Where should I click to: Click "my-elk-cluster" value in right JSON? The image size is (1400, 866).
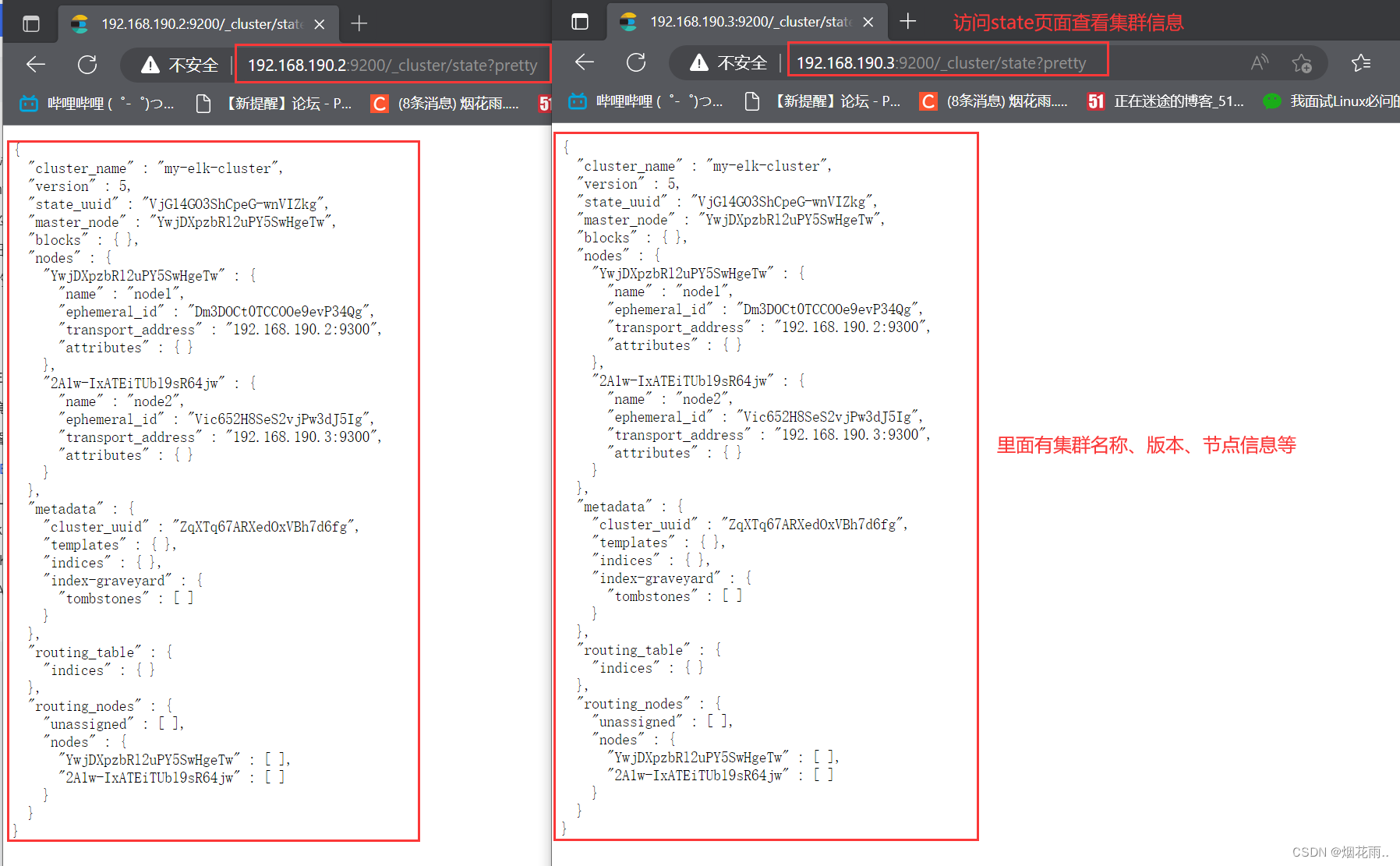point(768,166)
